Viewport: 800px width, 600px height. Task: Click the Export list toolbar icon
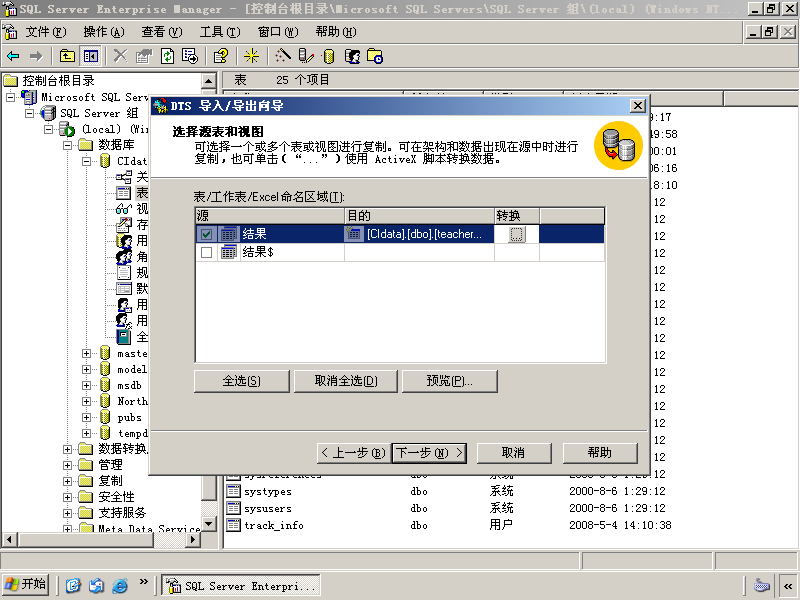(x=190, y=56)
